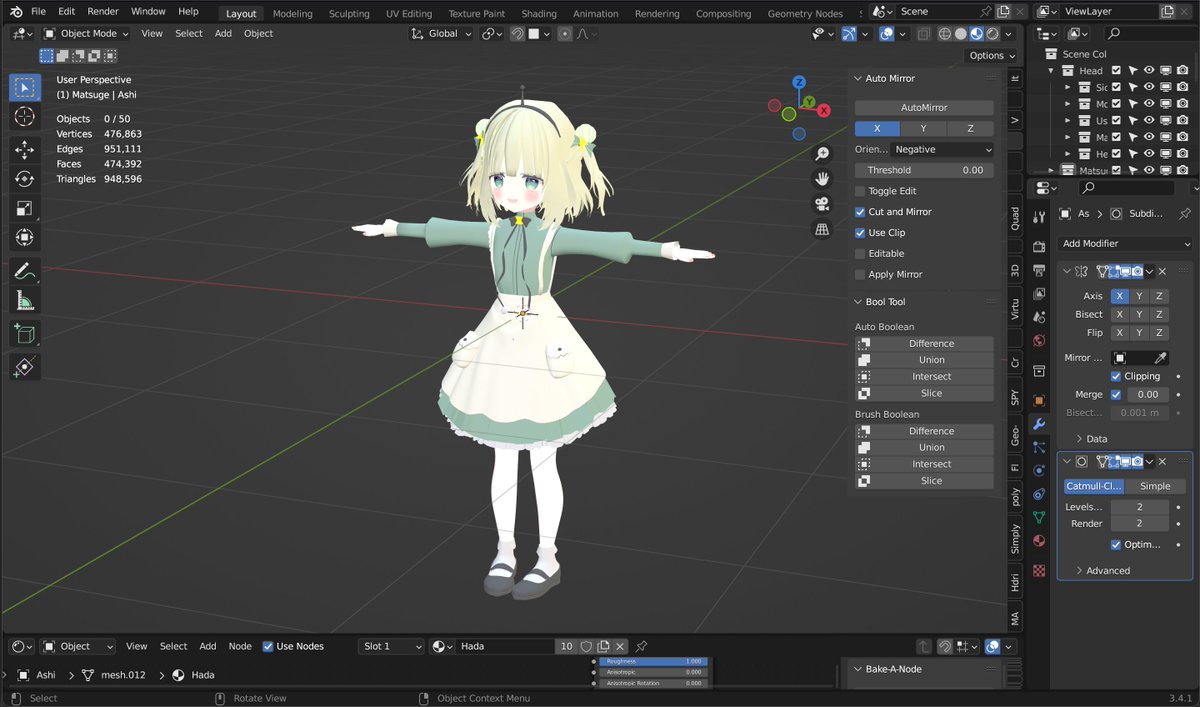Collapse the Auto Mirror panel
1200x707 pixels.
coord(858,78)
